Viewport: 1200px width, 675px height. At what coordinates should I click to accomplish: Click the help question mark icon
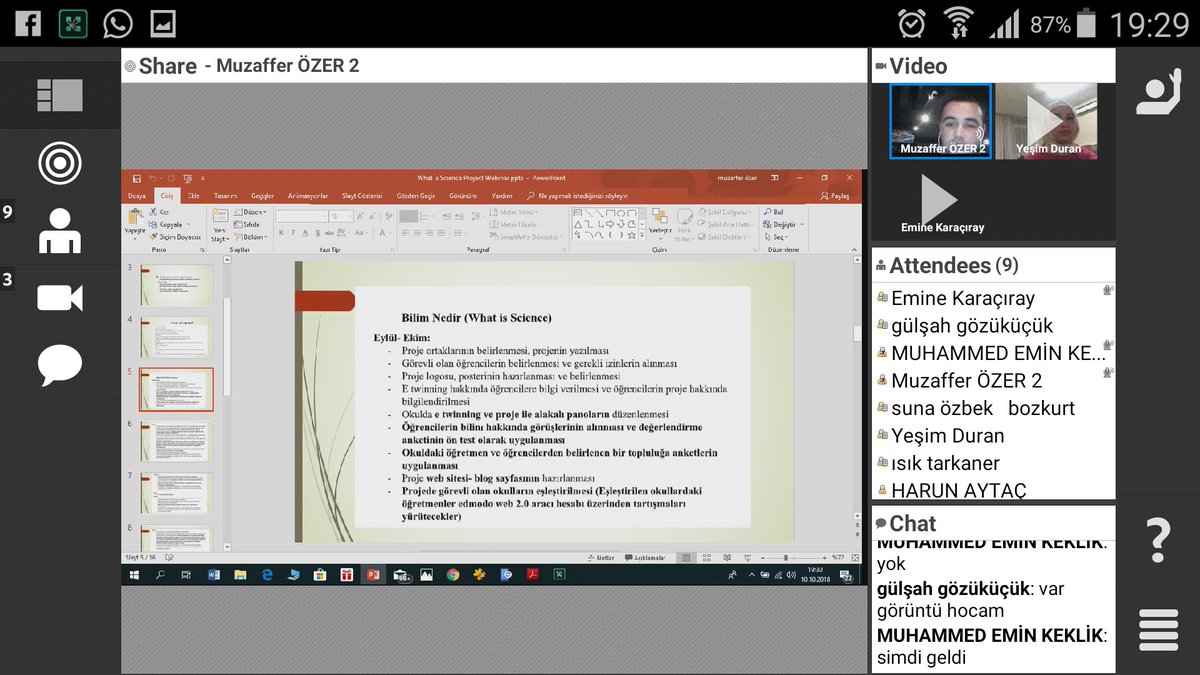(x=1157, y=541)
